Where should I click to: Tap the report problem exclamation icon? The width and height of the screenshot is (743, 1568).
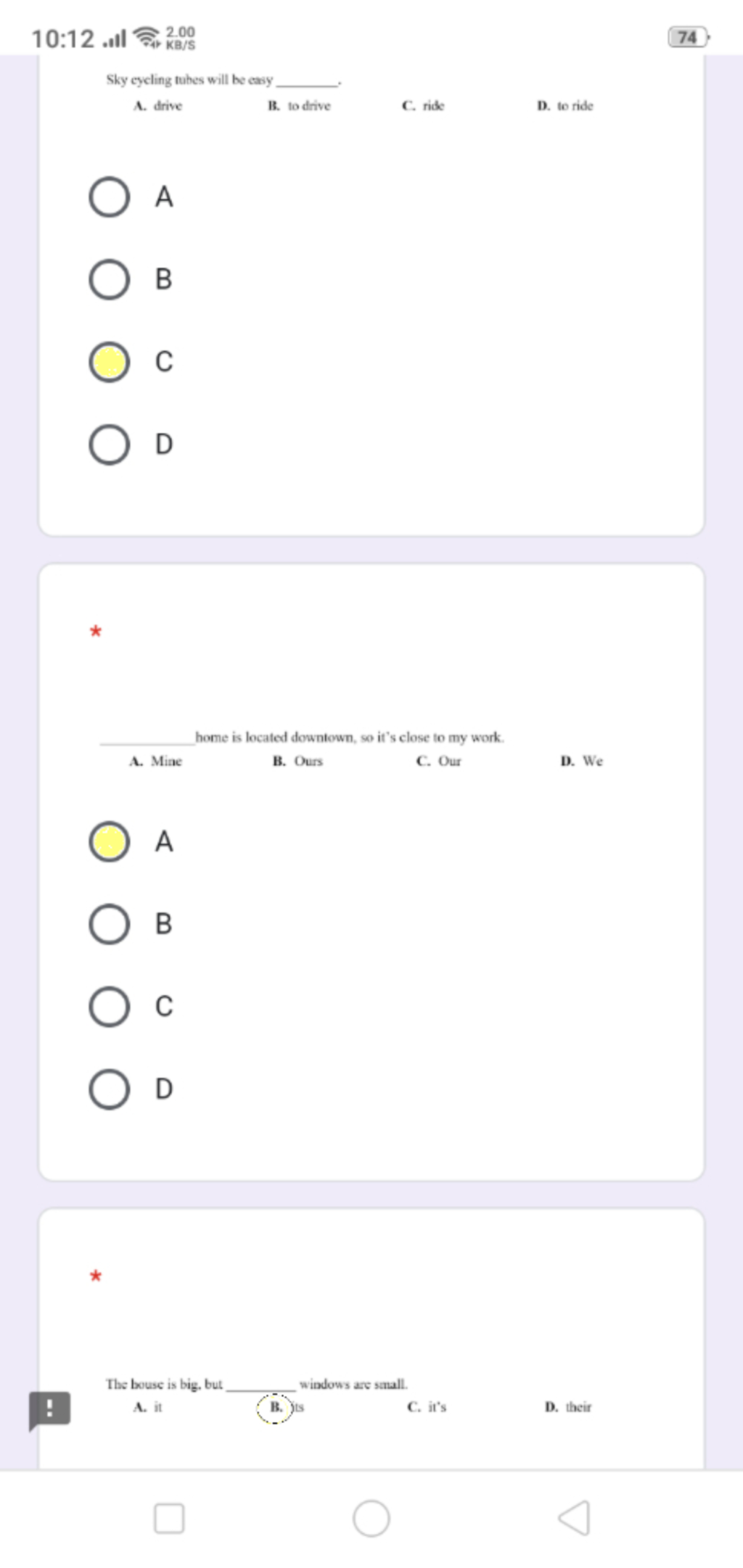click(x=49, y=1411)
